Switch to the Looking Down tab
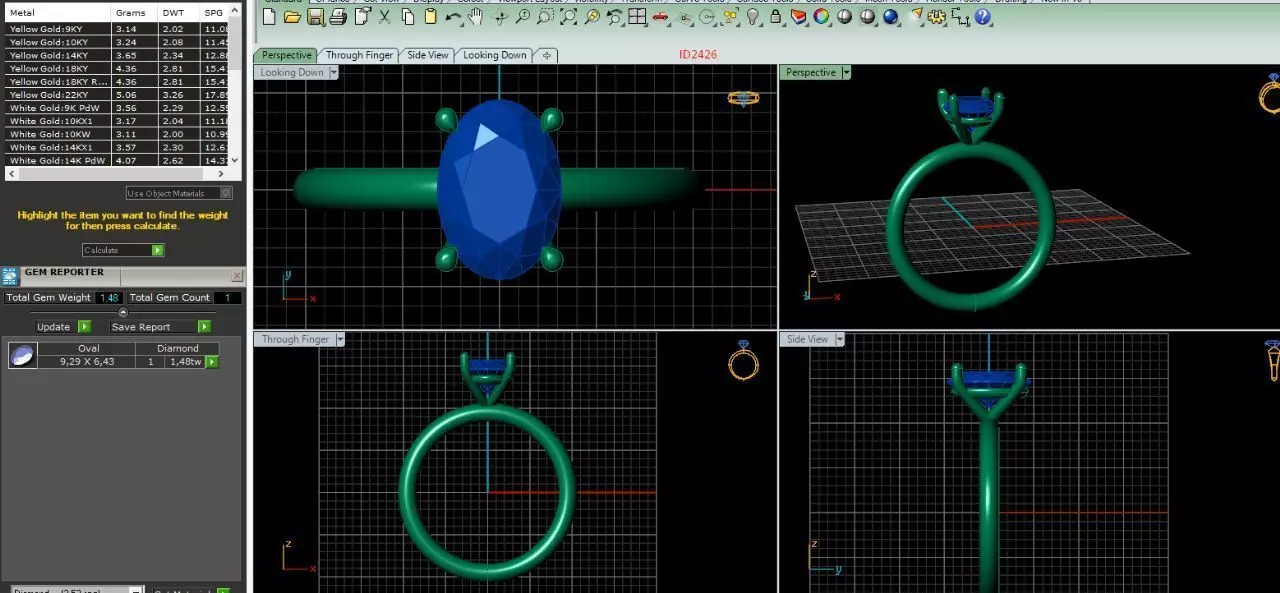Viewport: 1280px width, 593px height. 495,55
